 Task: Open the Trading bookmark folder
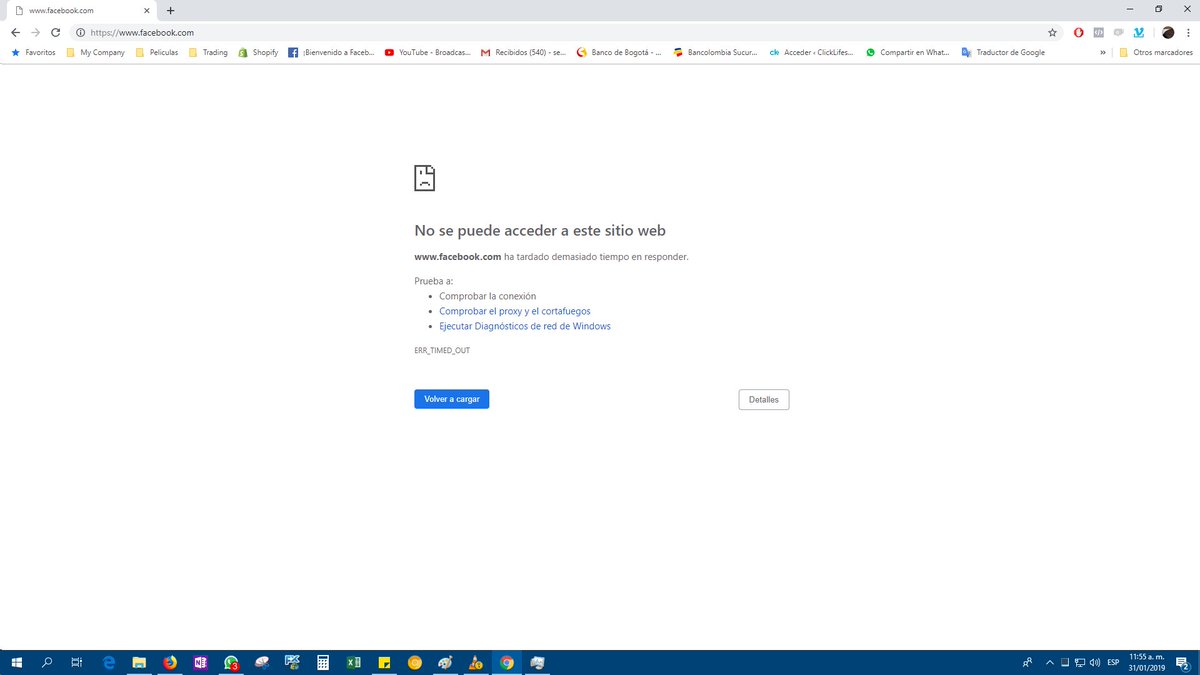coord(208,52)
